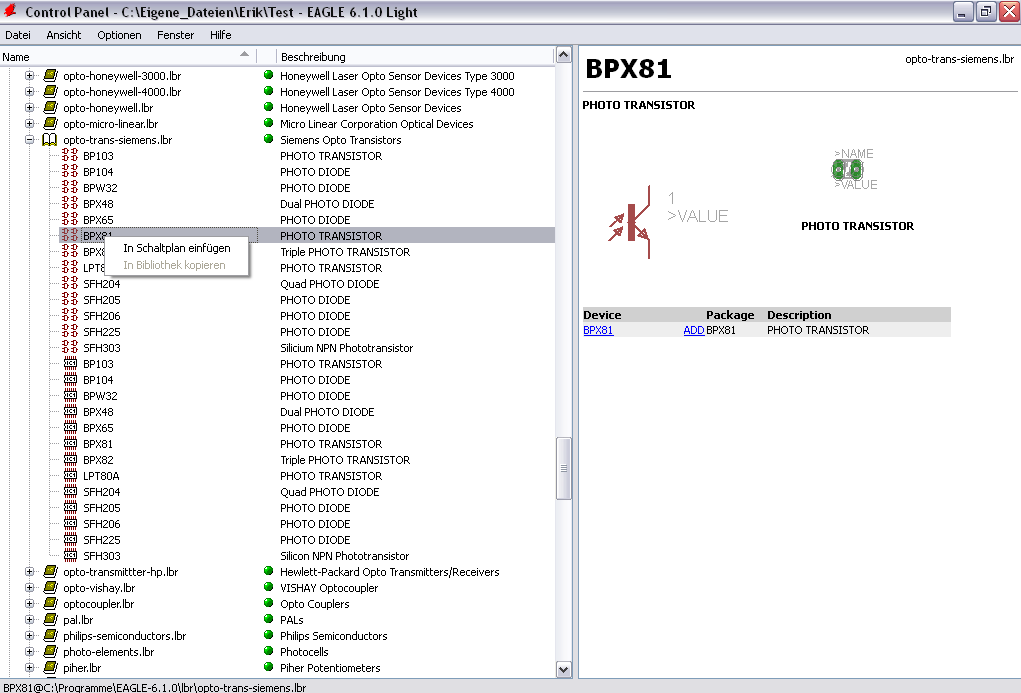
Task: Click the device icon beside first SFH204
Action: point(70,284)
